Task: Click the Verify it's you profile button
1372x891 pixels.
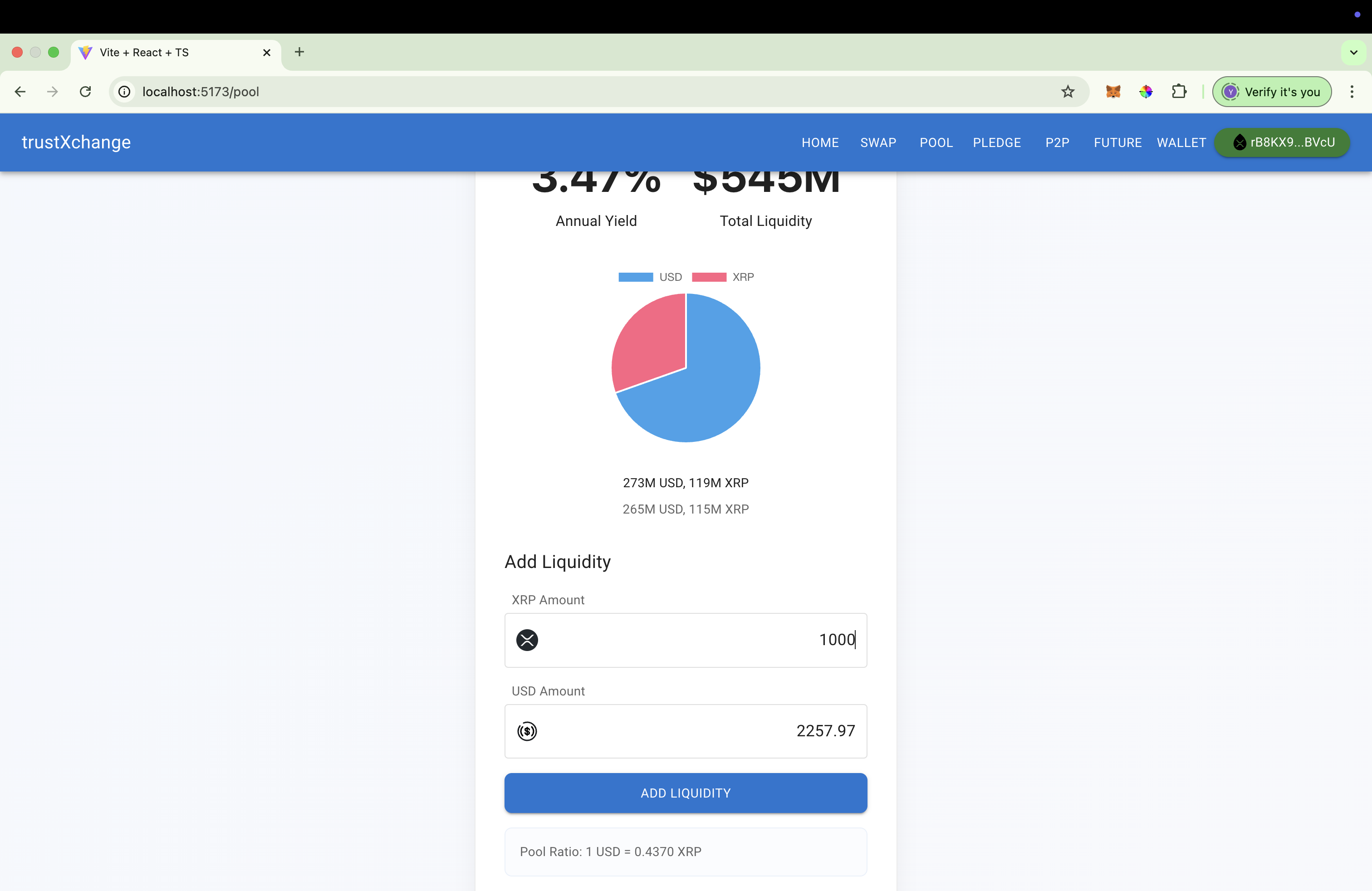Action: point(1272,92)
